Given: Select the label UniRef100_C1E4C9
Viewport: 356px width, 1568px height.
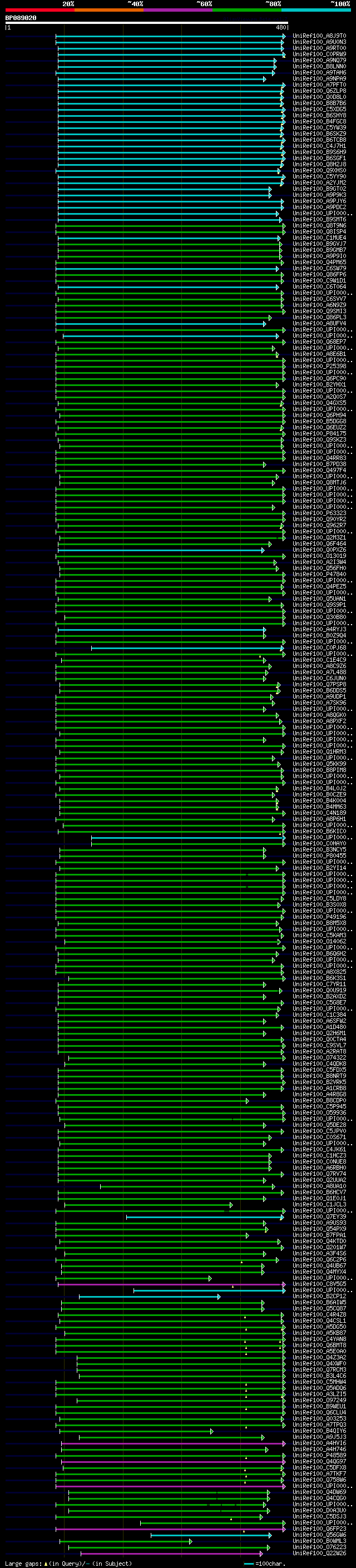Looking at the screenshot, I should (x=319, y=660).
